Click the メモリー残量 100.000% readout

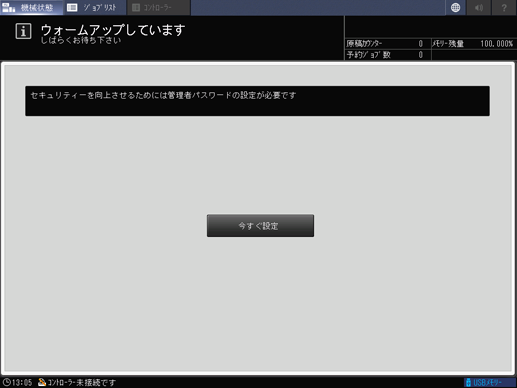click(474, 44)
